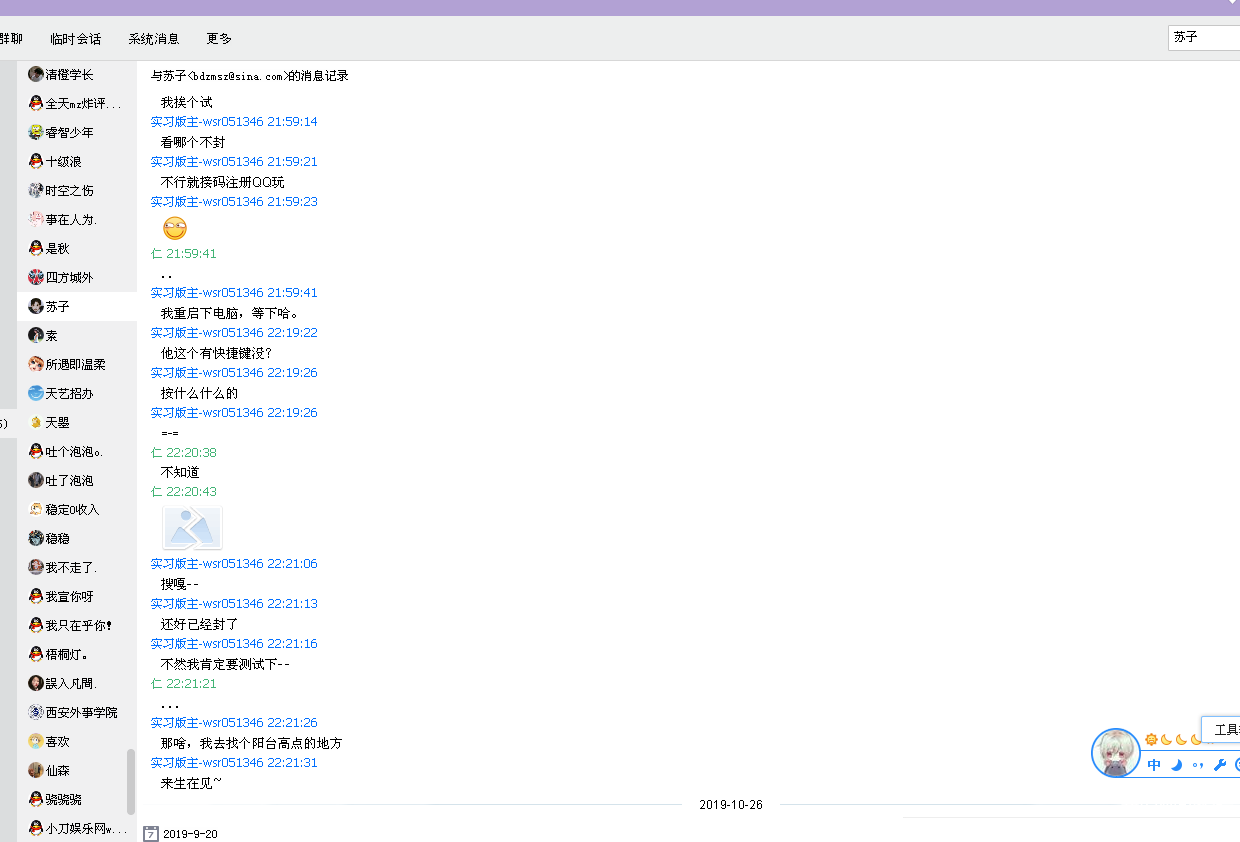The height and width of the screenshot is (842, 1240).
Task: Toggle Chinese punctuation mode in IME bar
Action: click(x=1198, y=765)
